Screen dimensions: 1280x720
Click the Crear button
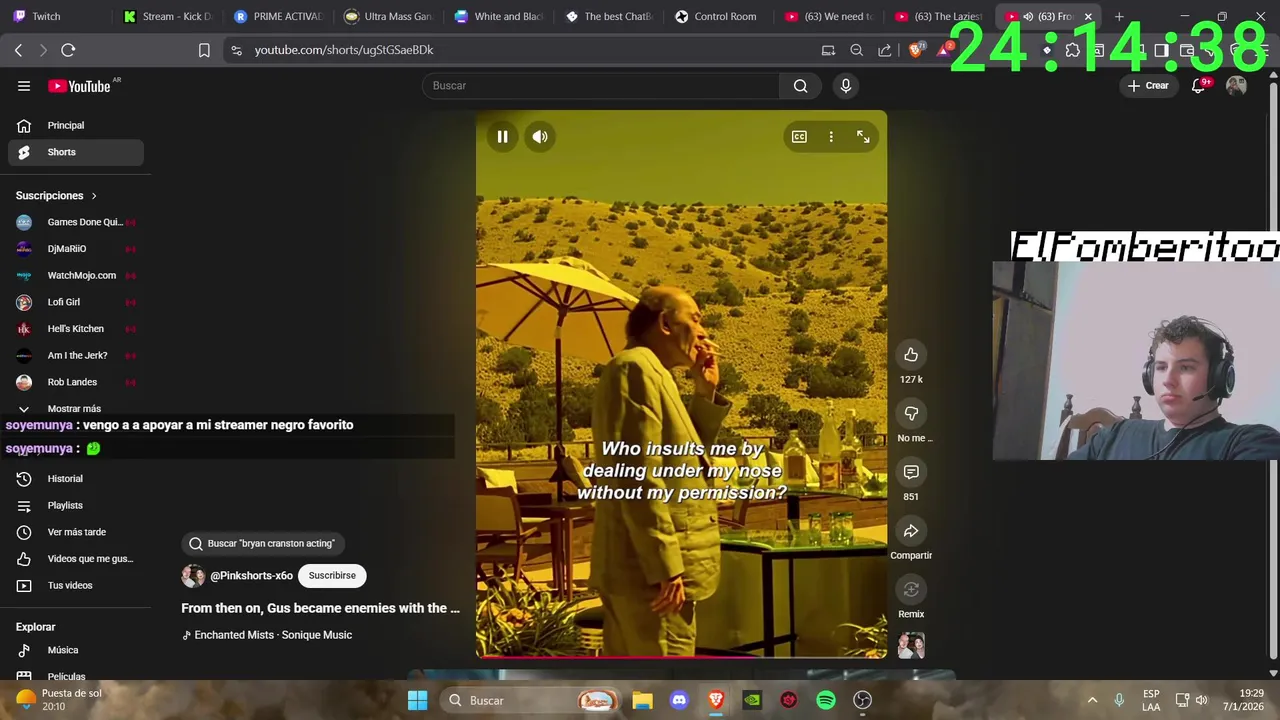click(x=1147, y=86)
